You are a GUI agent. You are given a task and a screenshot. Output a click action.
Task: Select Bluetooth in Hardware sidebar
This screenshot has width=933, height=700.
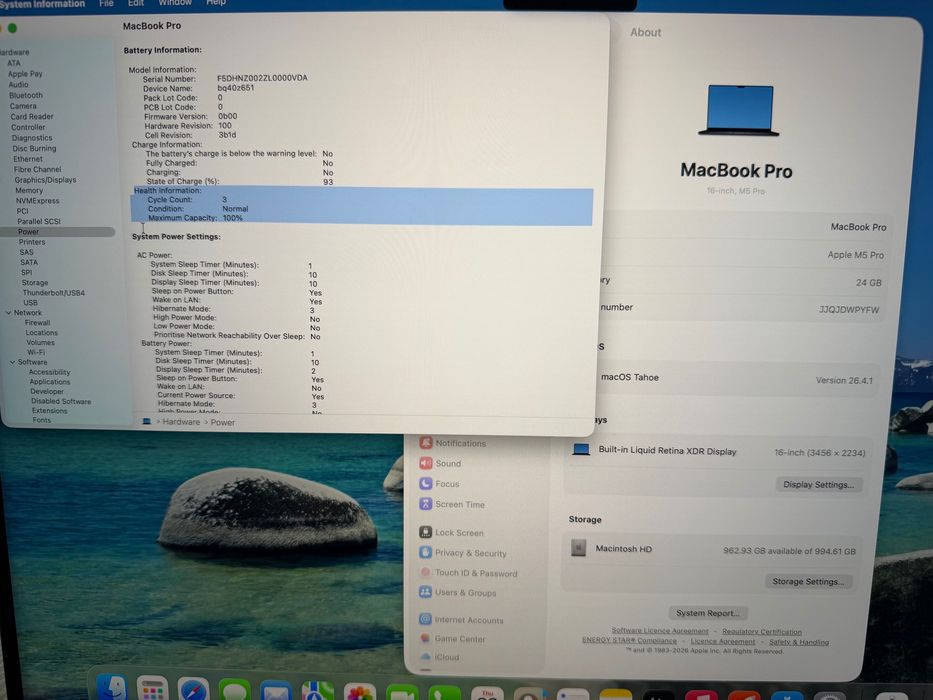[x=26, y=95]
